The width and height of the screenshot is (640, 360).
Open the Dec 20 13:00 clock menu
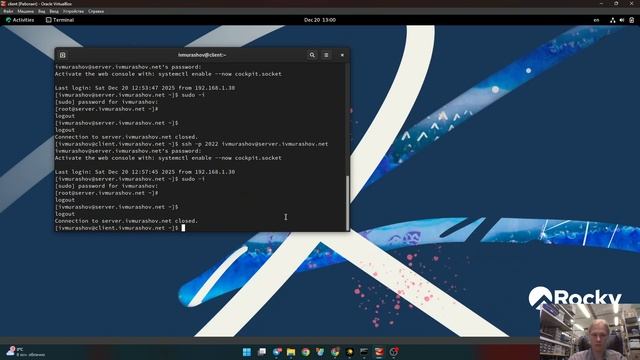point(320,20)
